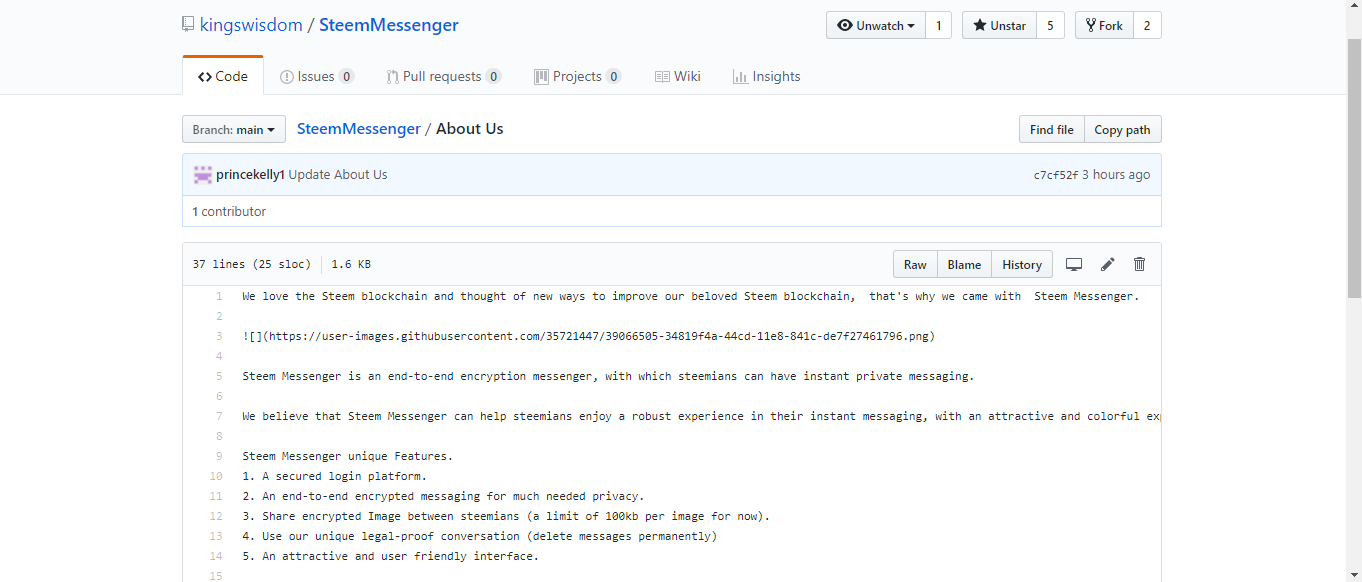Click the Copy path button
The width and height of the screenshot is (1362, 582).
tap(1122, 129)
